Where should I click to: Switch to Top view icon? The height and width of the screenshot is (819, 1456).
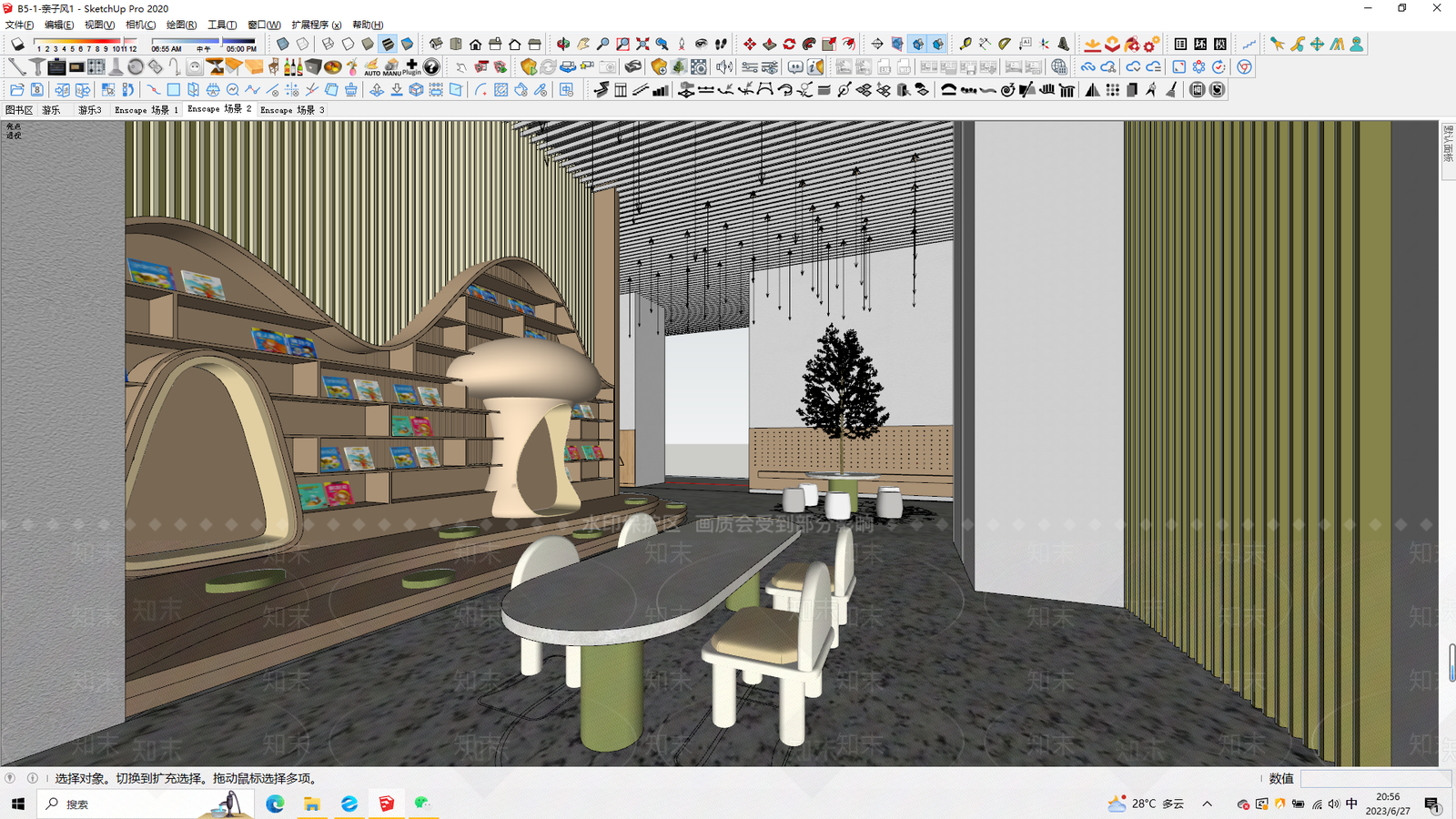[456, 44]
